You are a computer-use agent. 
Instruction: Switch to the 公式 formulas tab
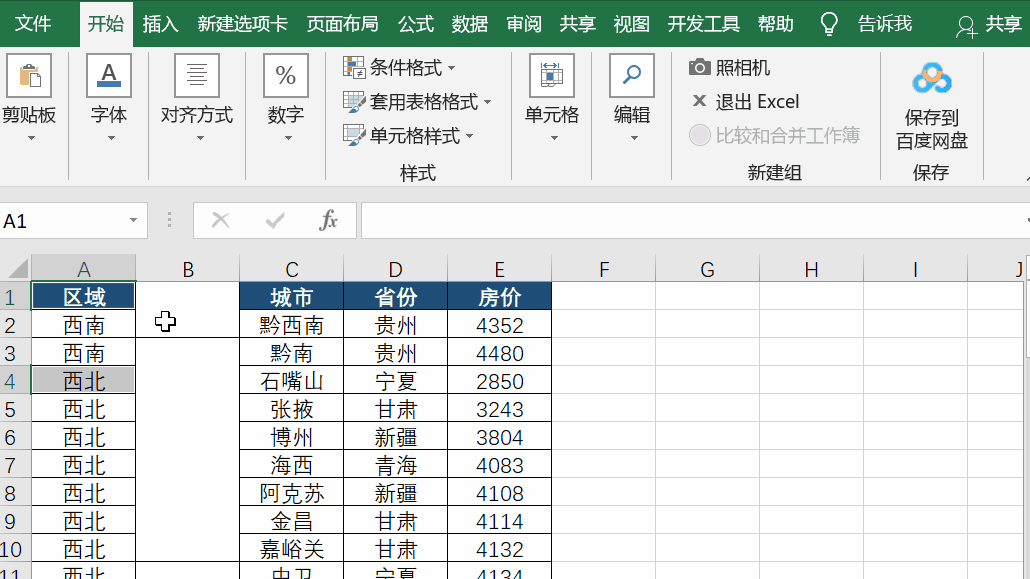pos(416,24)
